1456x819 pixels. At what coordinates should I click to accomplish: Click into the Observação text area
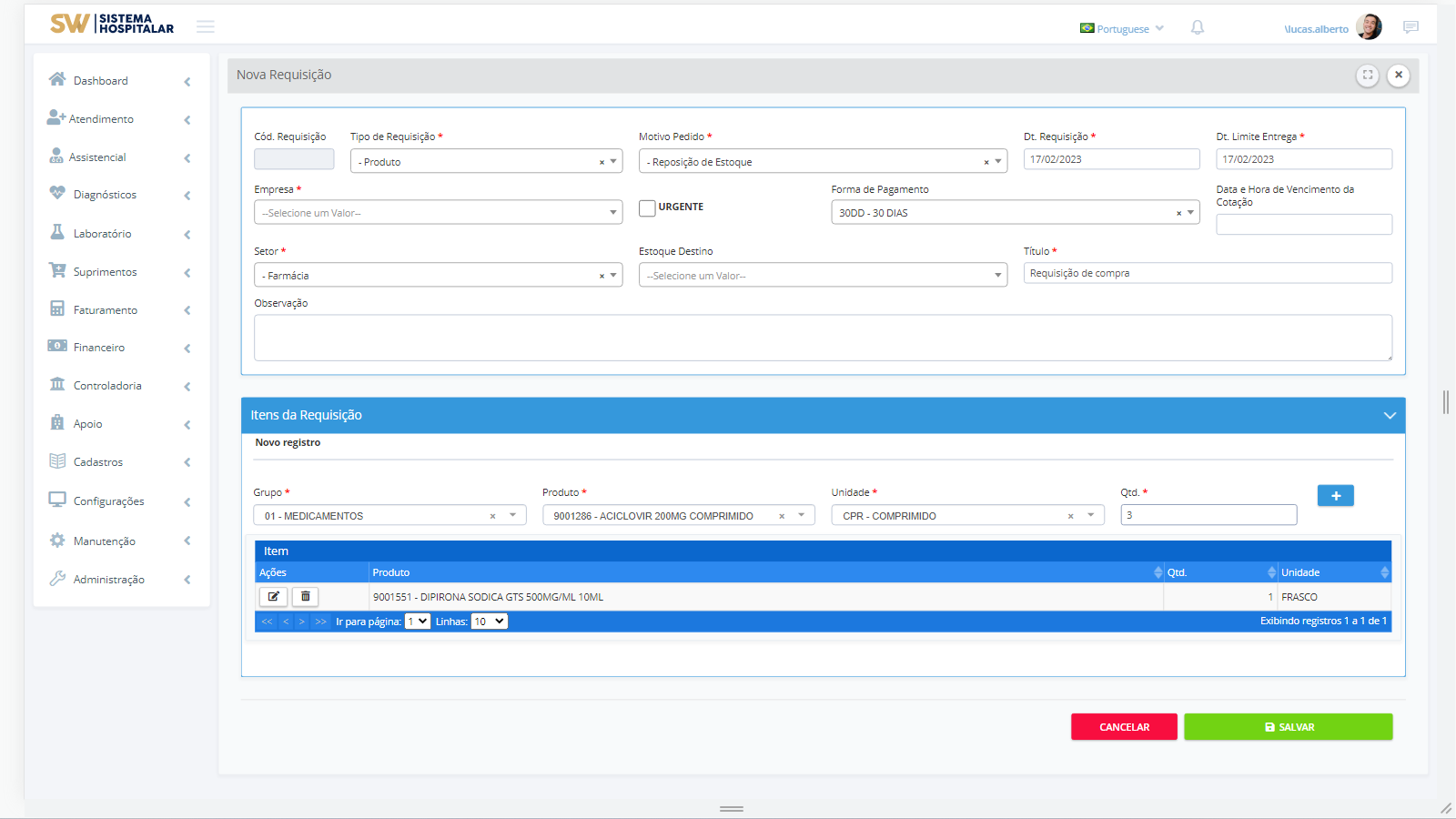pyautogui.click(x=823, y=338)
